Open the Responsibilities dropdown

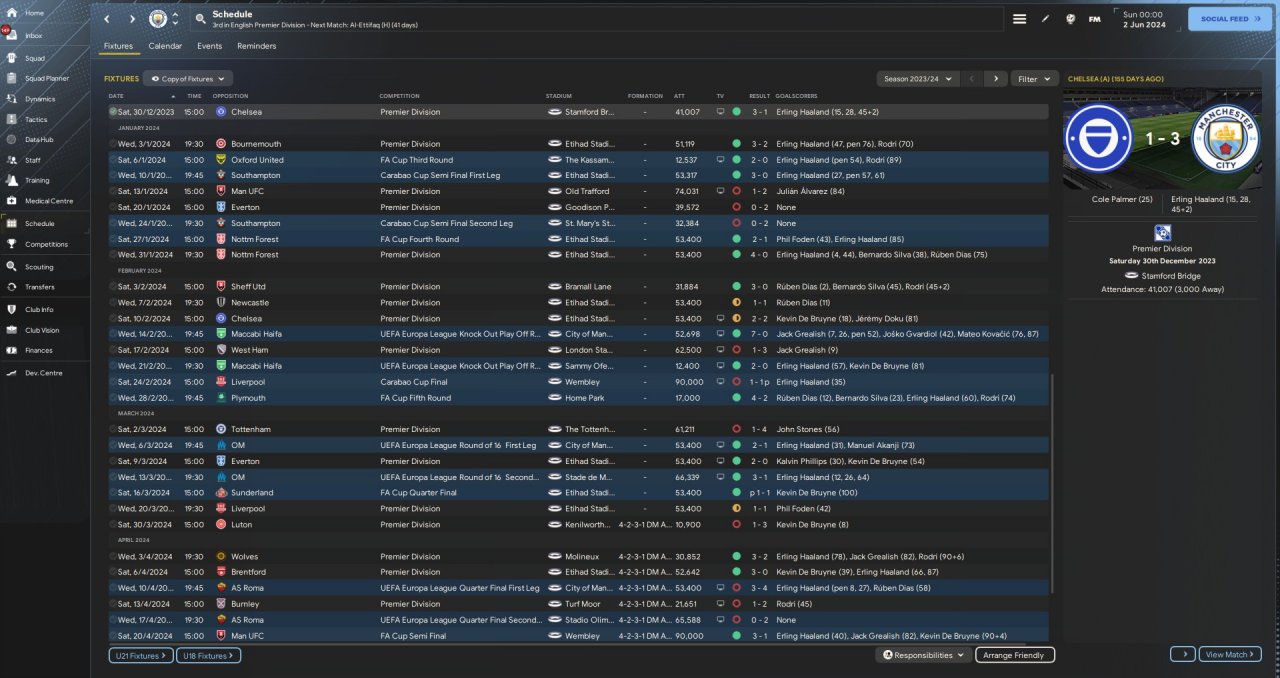pyautogui.click(x=924, y=655)
